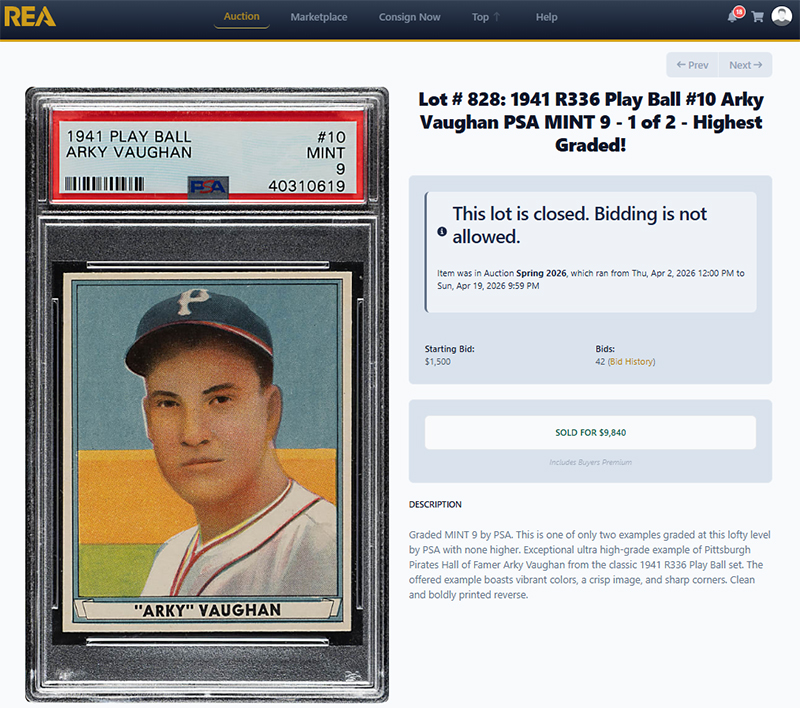Open Consign Now in navigation
This screenshot has height=708, width=800.
[409, 17]
